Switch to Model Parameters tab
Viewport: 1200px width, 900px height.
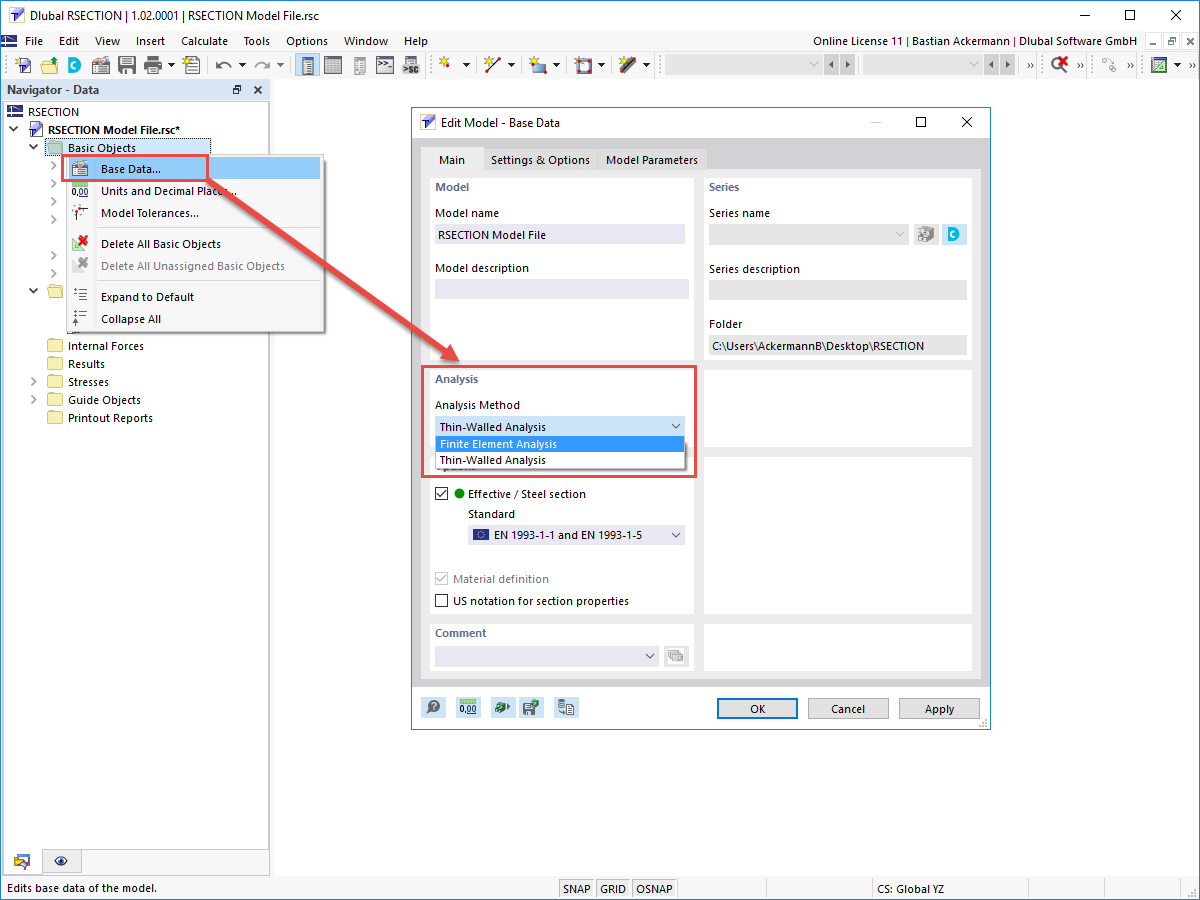click(652, 160)
